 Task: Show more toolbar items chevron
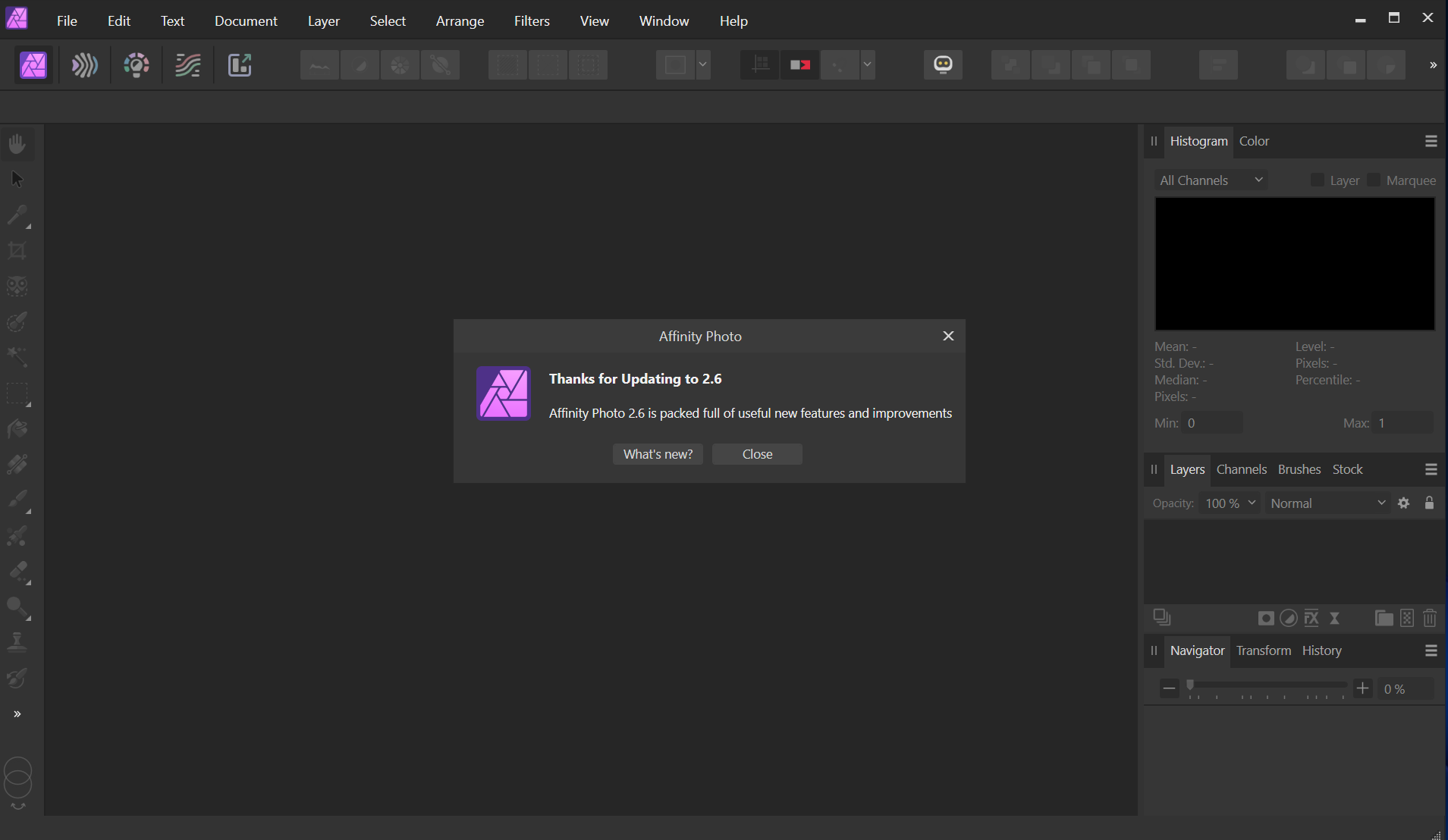pos(1433,65)
